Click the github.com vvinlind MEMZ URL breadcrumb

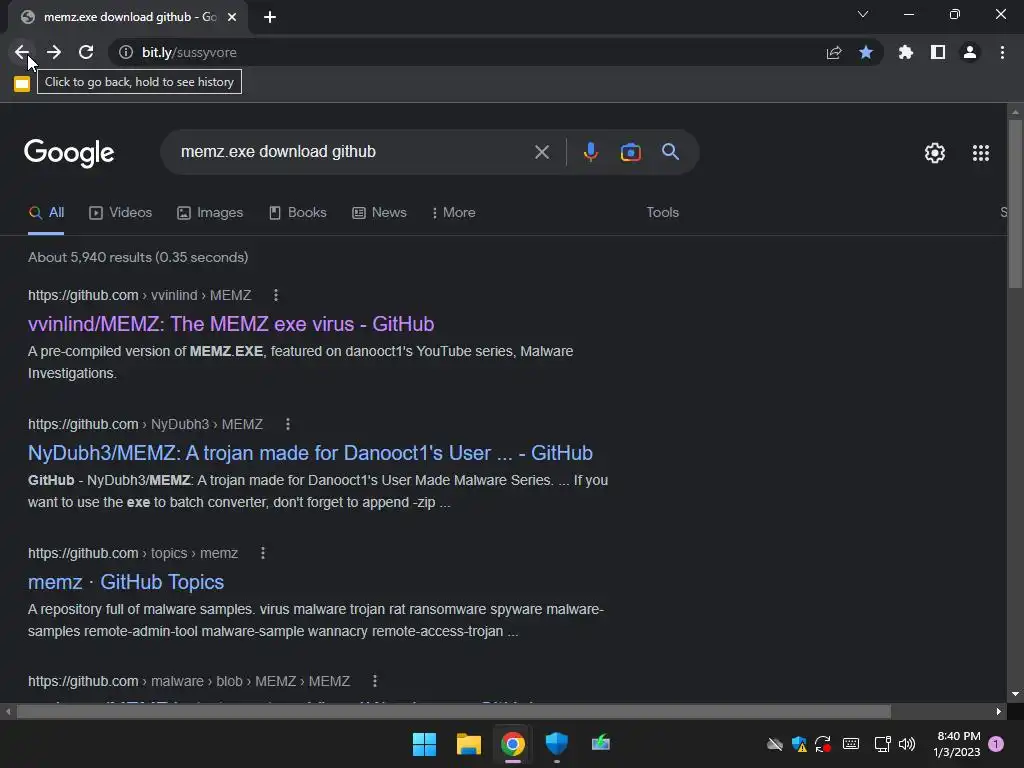(x=139, y=295)
